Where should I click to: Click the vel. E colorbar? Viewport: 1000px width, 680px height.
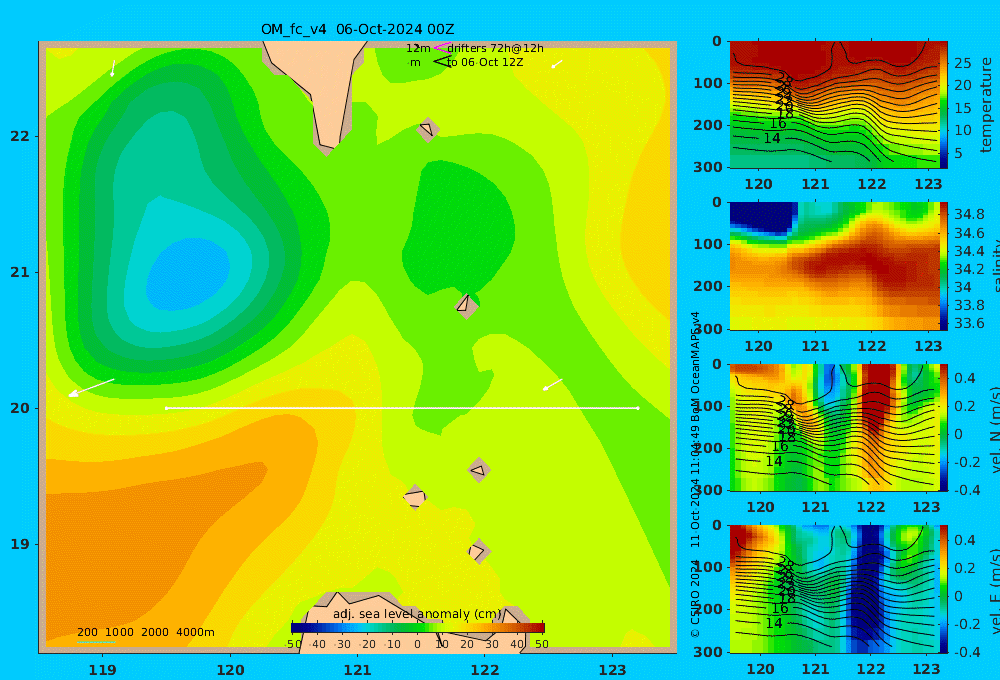click(x=943, y=589)
